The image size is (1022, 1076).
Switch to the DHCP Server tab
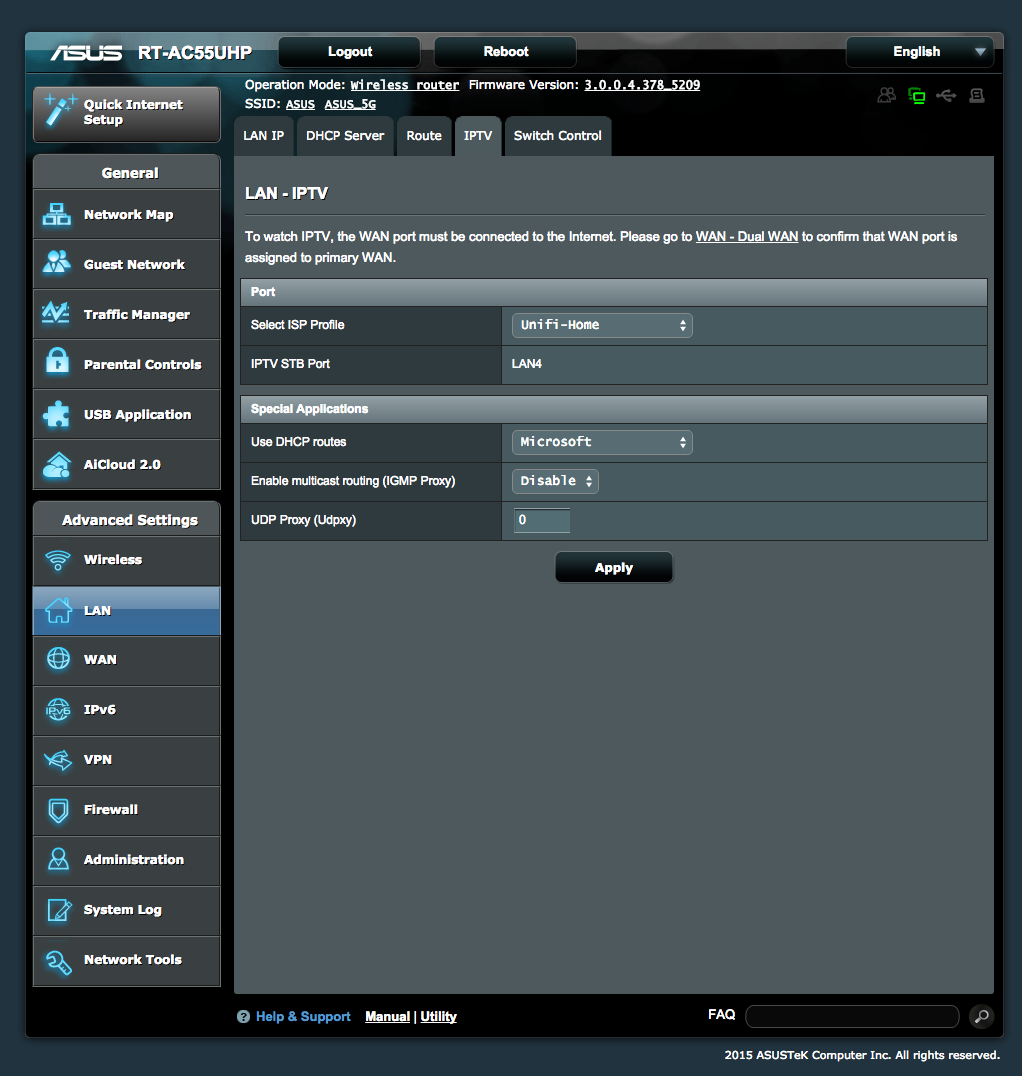coord(345,136)
